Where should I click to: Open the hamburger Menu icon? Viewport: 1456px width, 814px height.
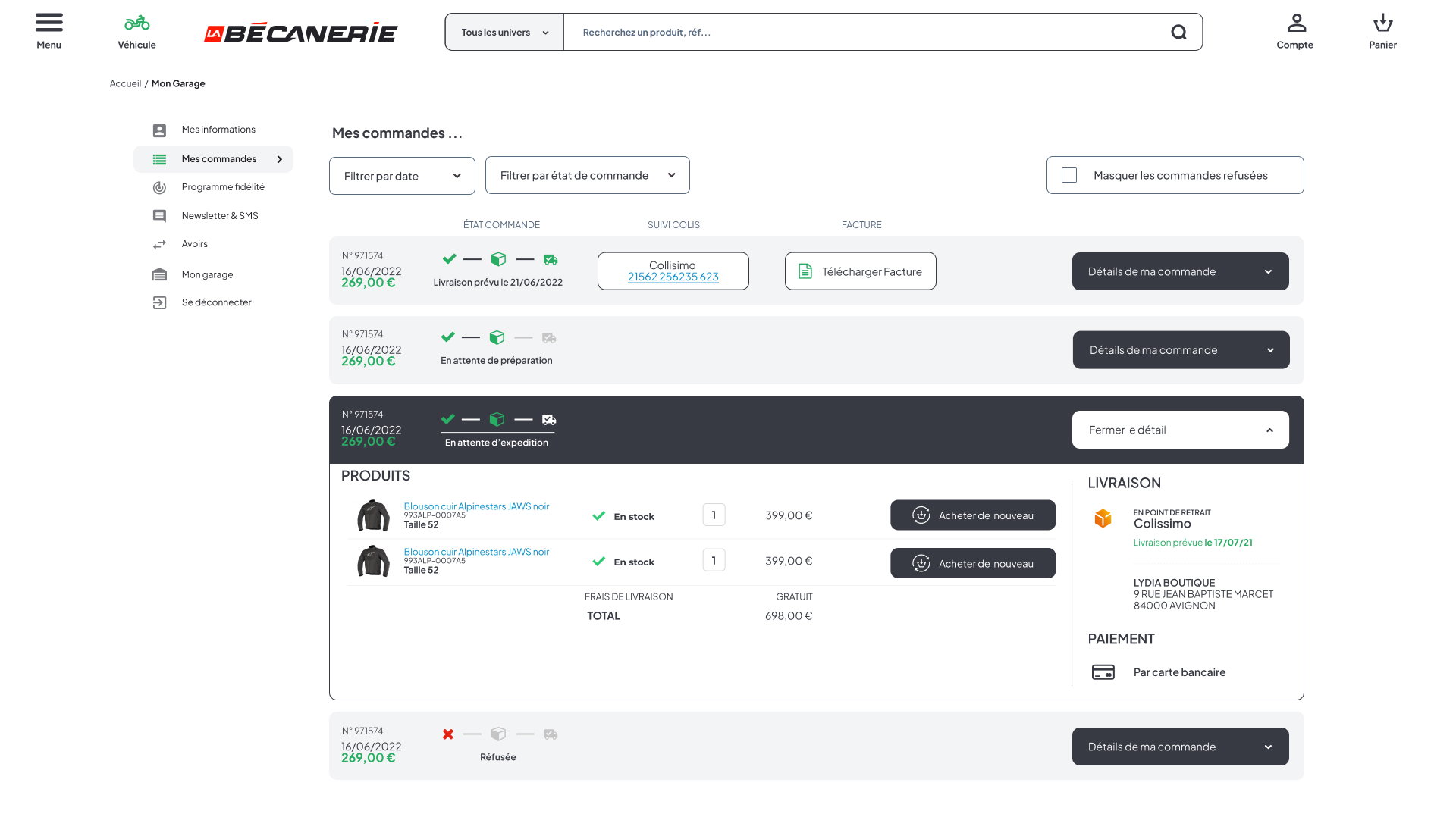[49, 23]
